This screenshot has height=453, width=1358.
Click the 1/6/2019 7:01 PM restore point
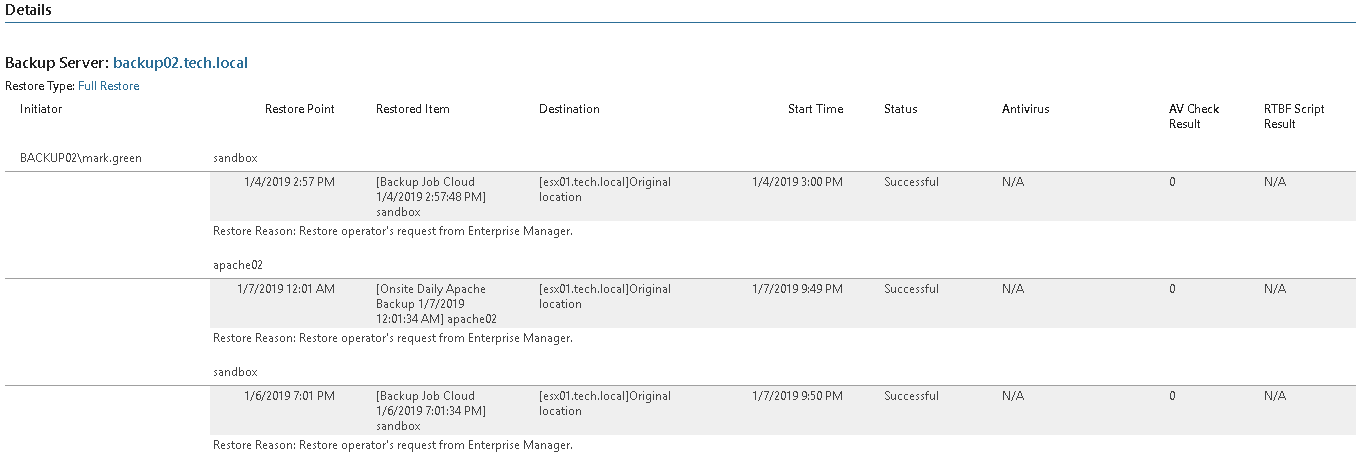(289, 396)
